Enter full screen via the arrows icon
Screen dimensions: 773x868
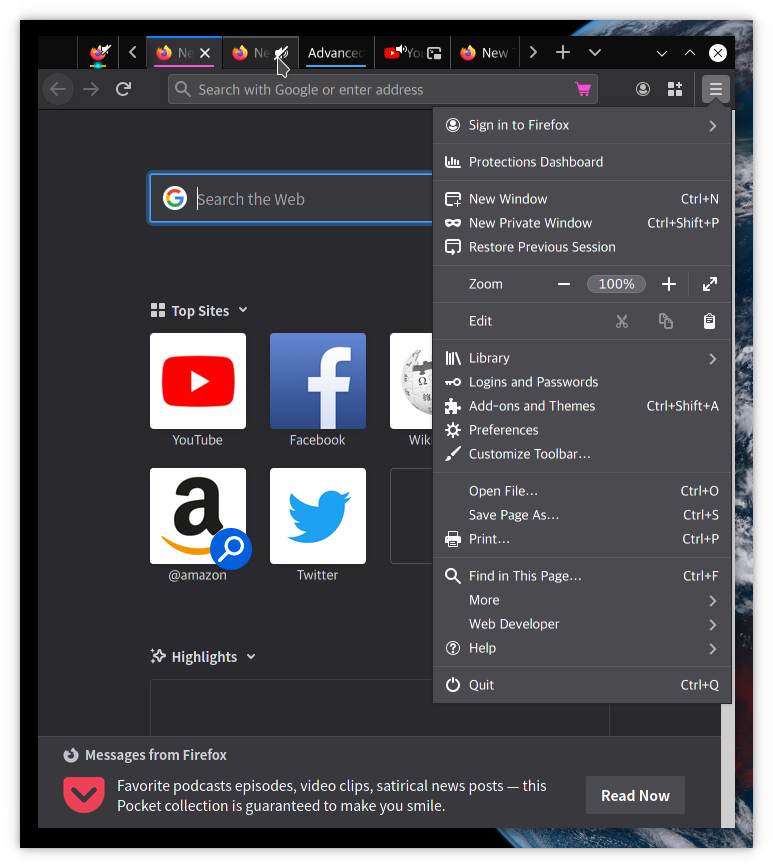point(710,284)
